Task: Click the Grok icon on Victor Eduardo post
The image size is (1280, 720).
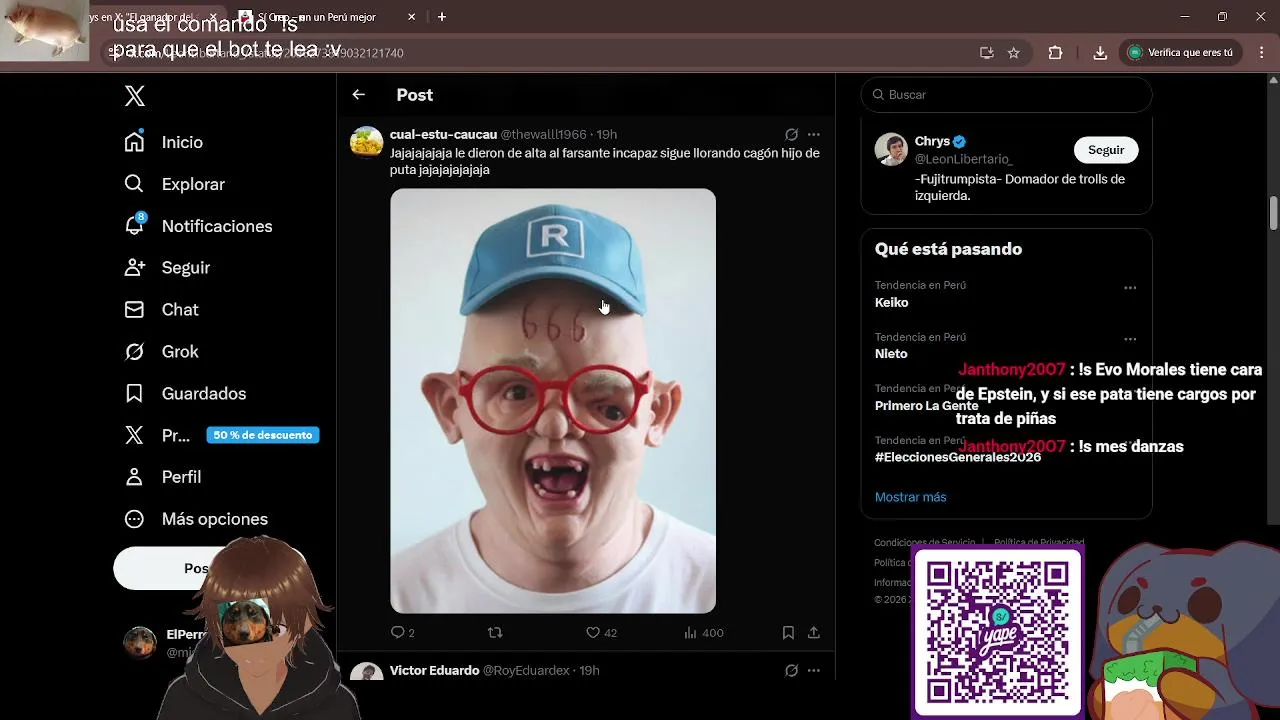Action: (791, 671)
